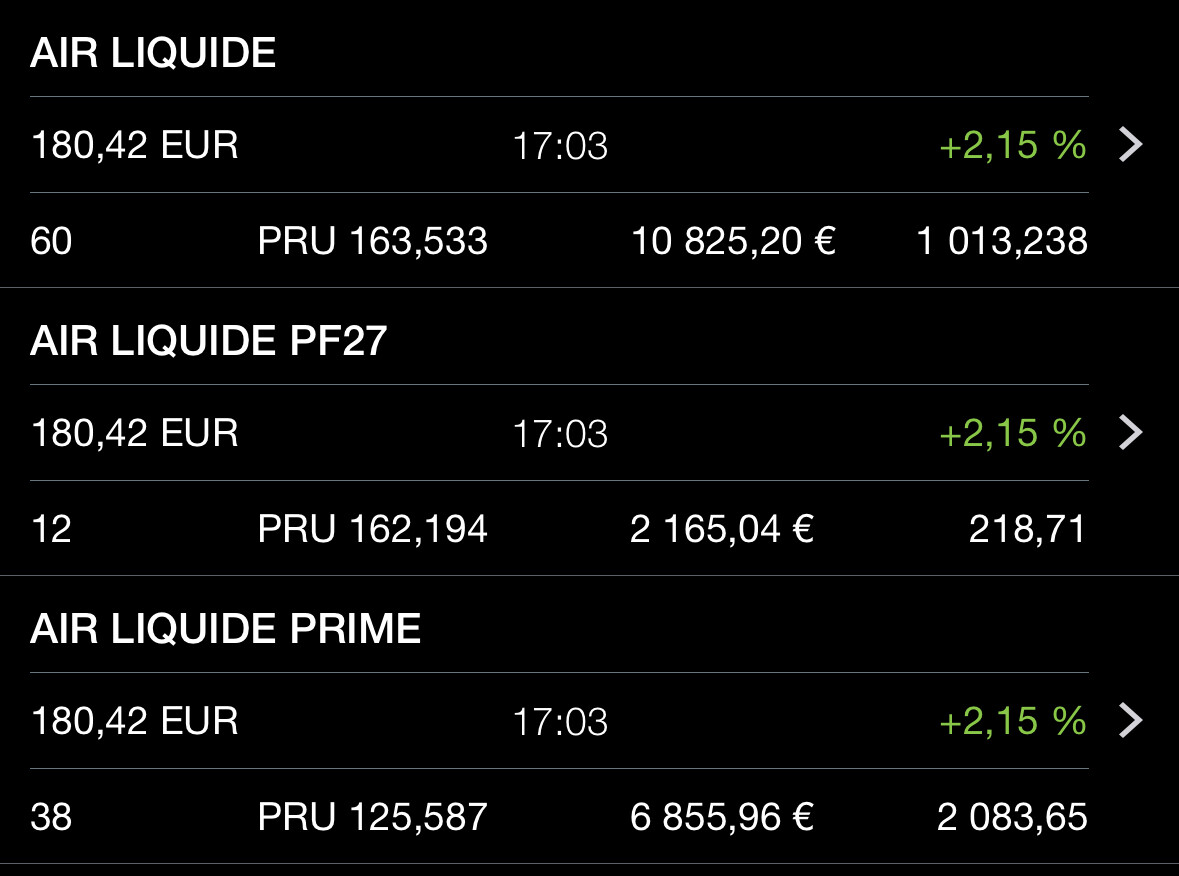
Task: Select the 2 165,04 € valuation
Action: coord(722,529)
